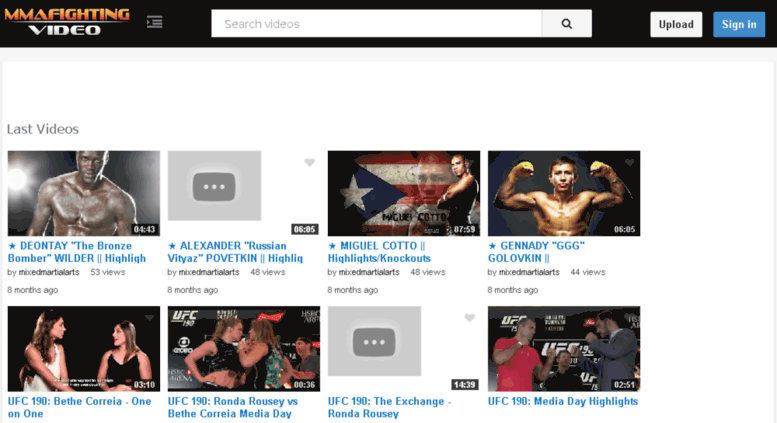Click the Upload button
Viewport: 777px width, 423px height.
676,24
